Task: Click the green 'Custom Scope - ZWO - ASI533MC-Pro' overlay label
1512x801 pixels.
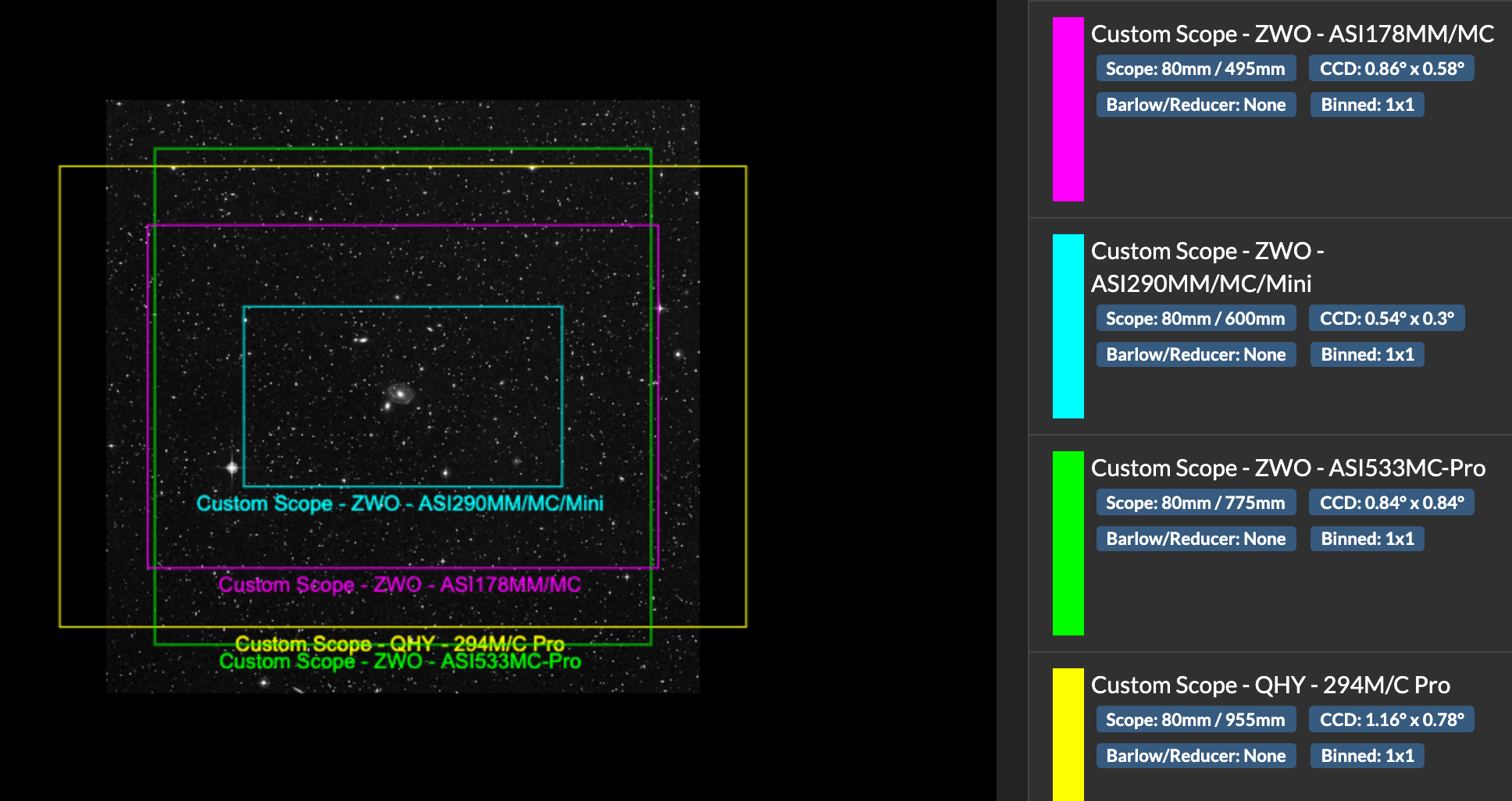Action: tap(400, 662)
